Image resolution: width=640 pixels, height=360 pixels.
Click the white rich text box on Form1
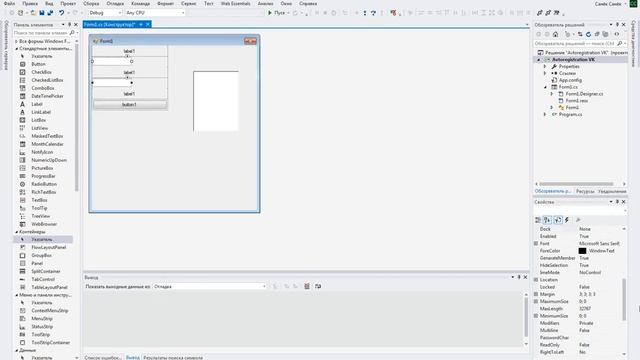[x=216, y=101]
